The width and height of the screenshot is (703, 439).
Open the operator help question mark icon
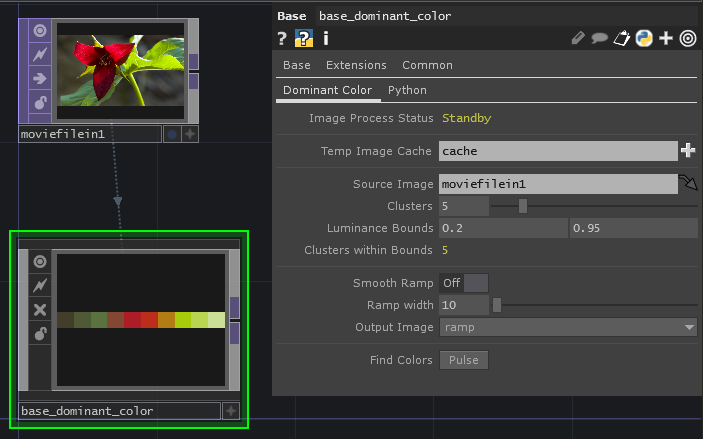[282, 39]
